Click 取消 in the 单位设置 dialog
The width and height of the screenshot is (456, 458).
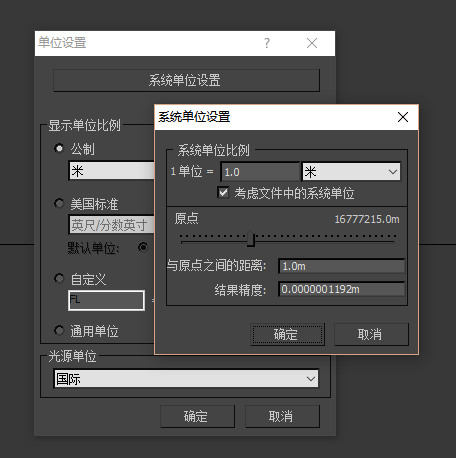(x=282, y=416)
